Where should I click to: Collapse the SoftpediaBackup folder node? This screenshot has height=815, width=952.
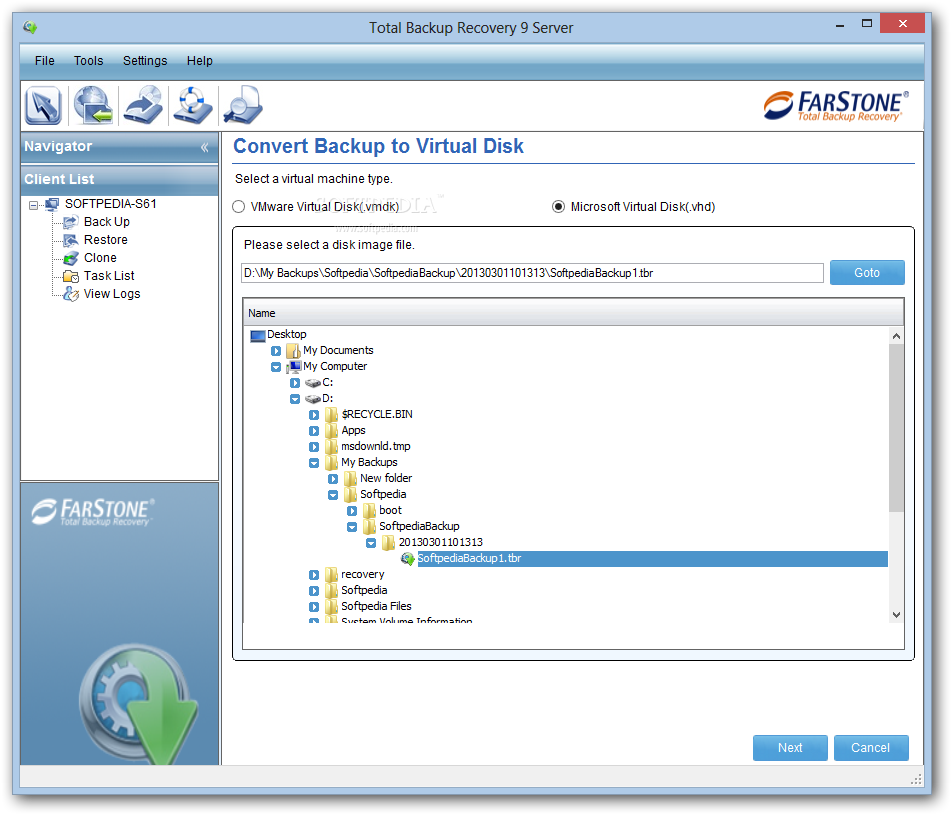[x=352, y=527]
